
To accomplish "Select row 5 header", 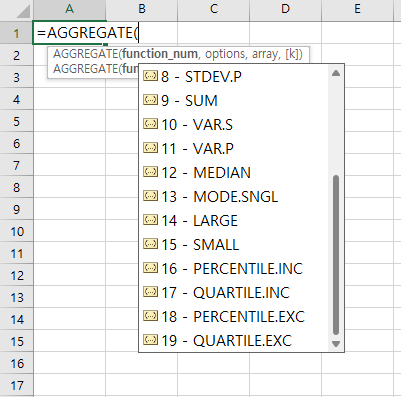I will [16, 121].
